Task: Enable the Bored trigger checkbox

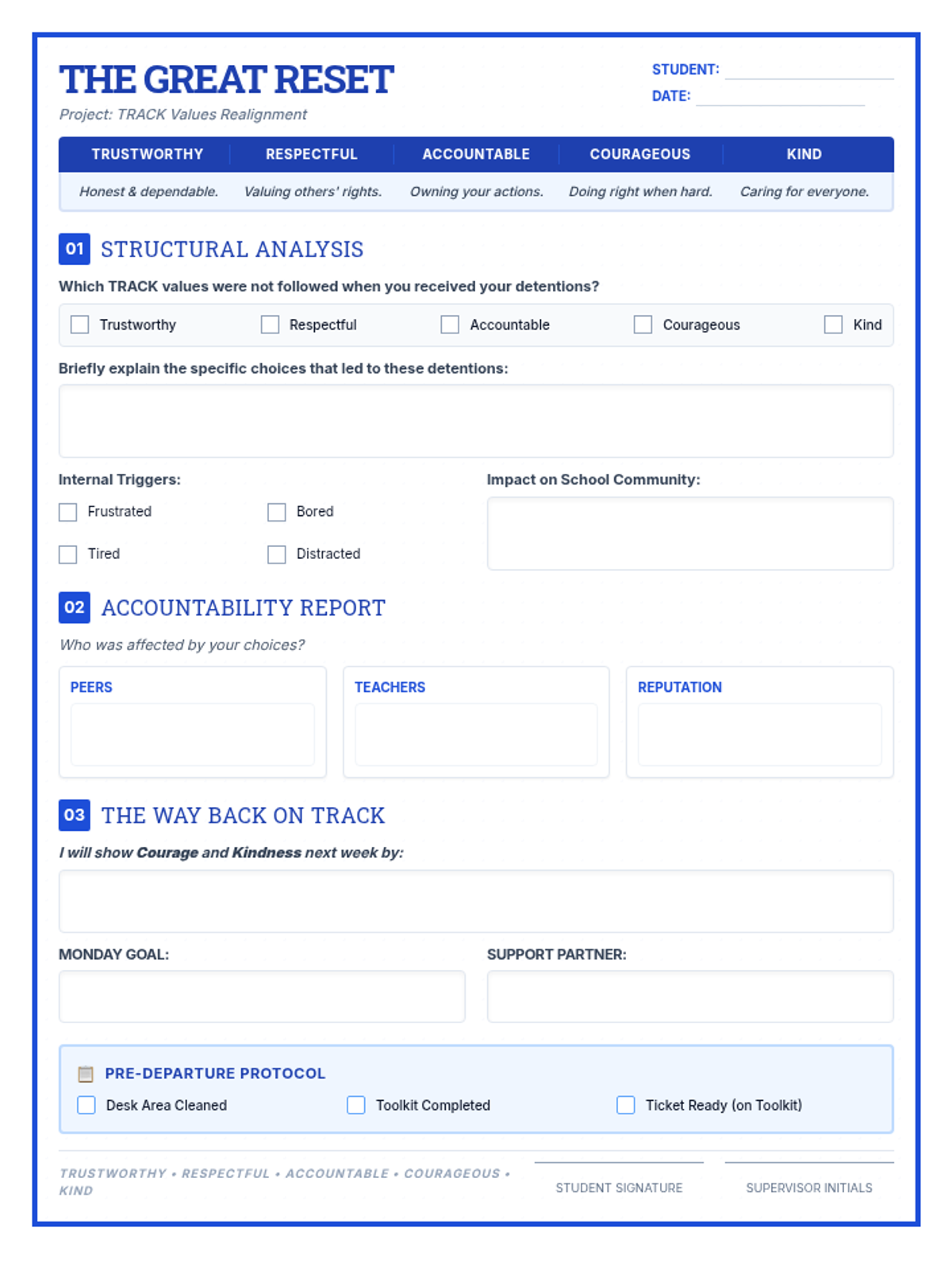Action: tap(276, 512)
